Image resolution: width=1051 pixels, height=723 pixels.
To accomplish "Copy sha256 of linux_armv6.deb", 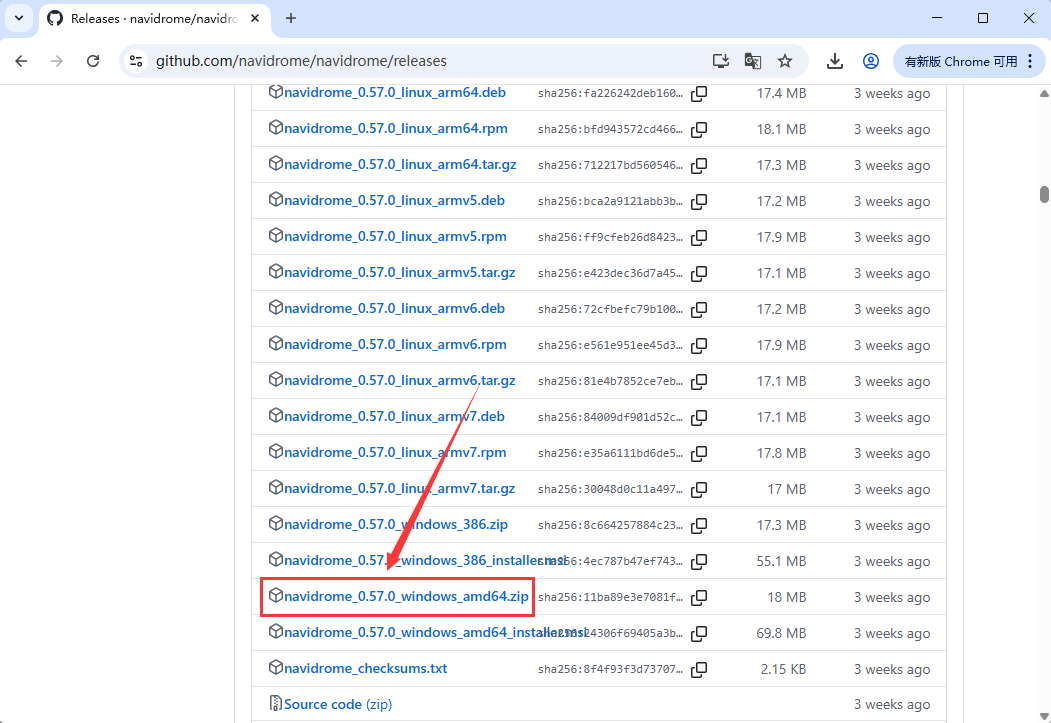I will [x=698, y=310].
